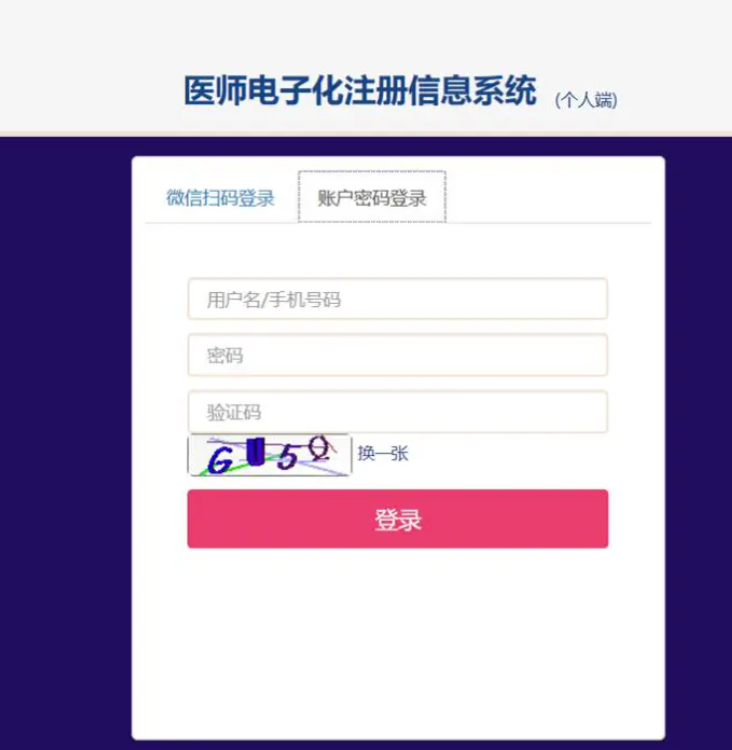Select the 账户密码登录 tab
This screenshot has width=732, height=750.
pyautogui.click(x=372, y=197)
